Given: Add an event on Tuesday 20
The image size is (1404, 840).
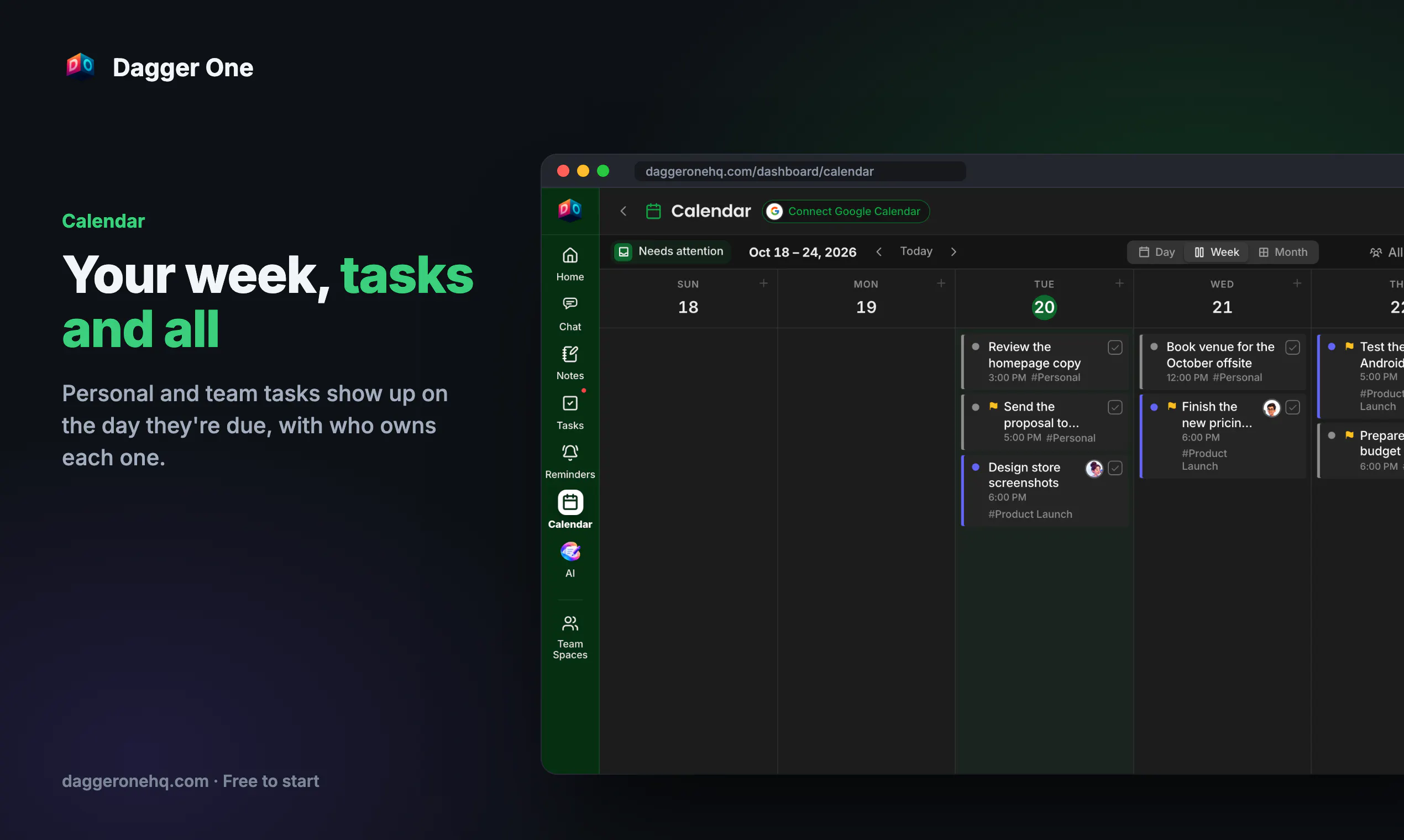Looking at the screenshot, I should (1119, 283).
